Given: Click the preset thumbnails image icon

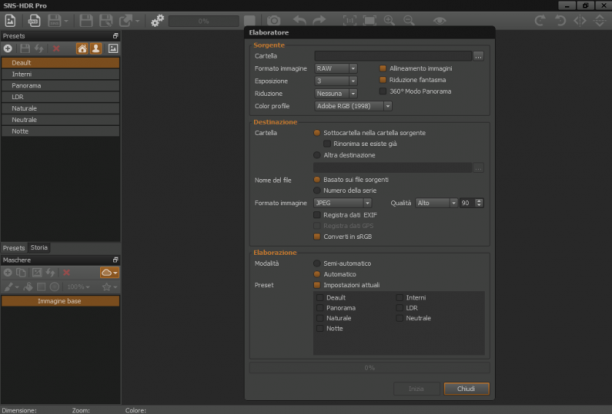Looking at the screenshot, I should [113, 48].
